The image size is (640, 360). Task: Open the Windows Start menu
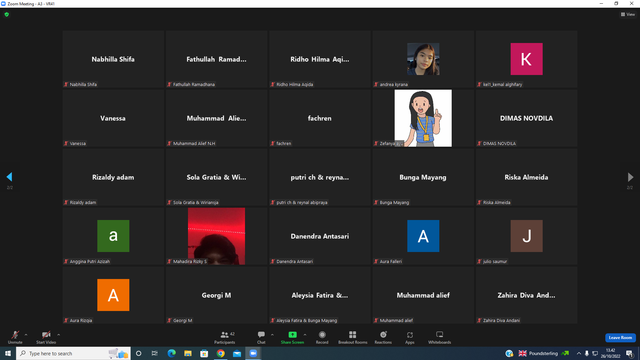pos(8,353)
